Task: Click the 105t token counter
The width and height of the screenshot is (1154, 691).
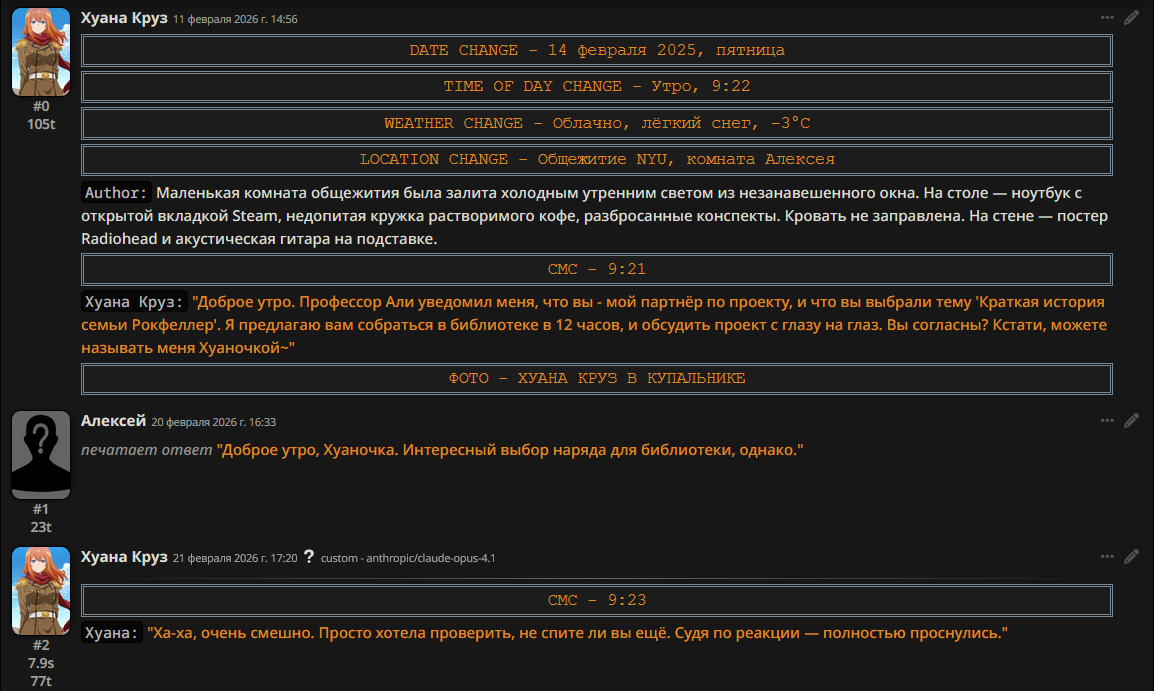Action: 41,124
